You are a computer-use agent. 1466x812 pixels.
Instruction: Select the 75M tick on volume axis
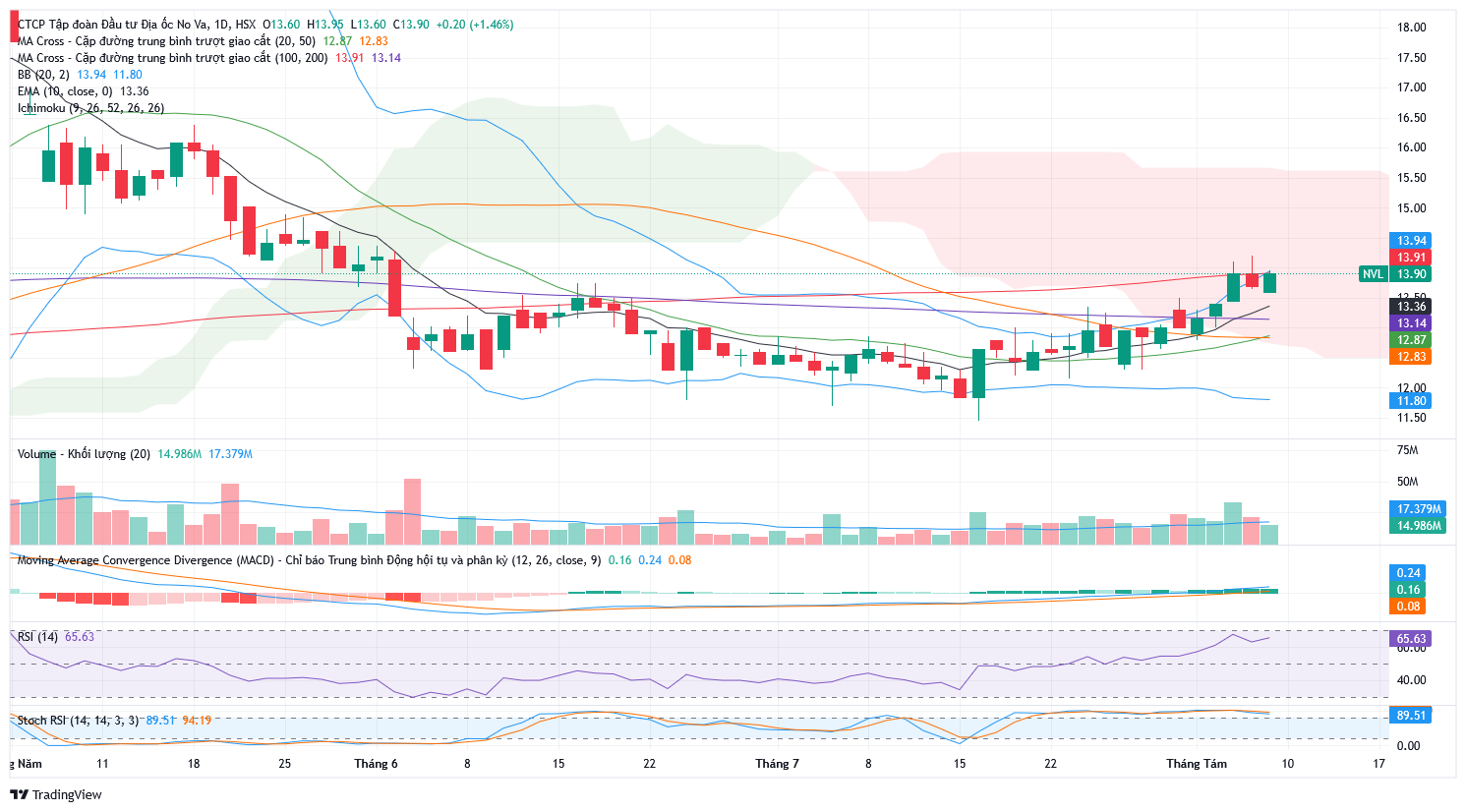tap(1408, 450)
